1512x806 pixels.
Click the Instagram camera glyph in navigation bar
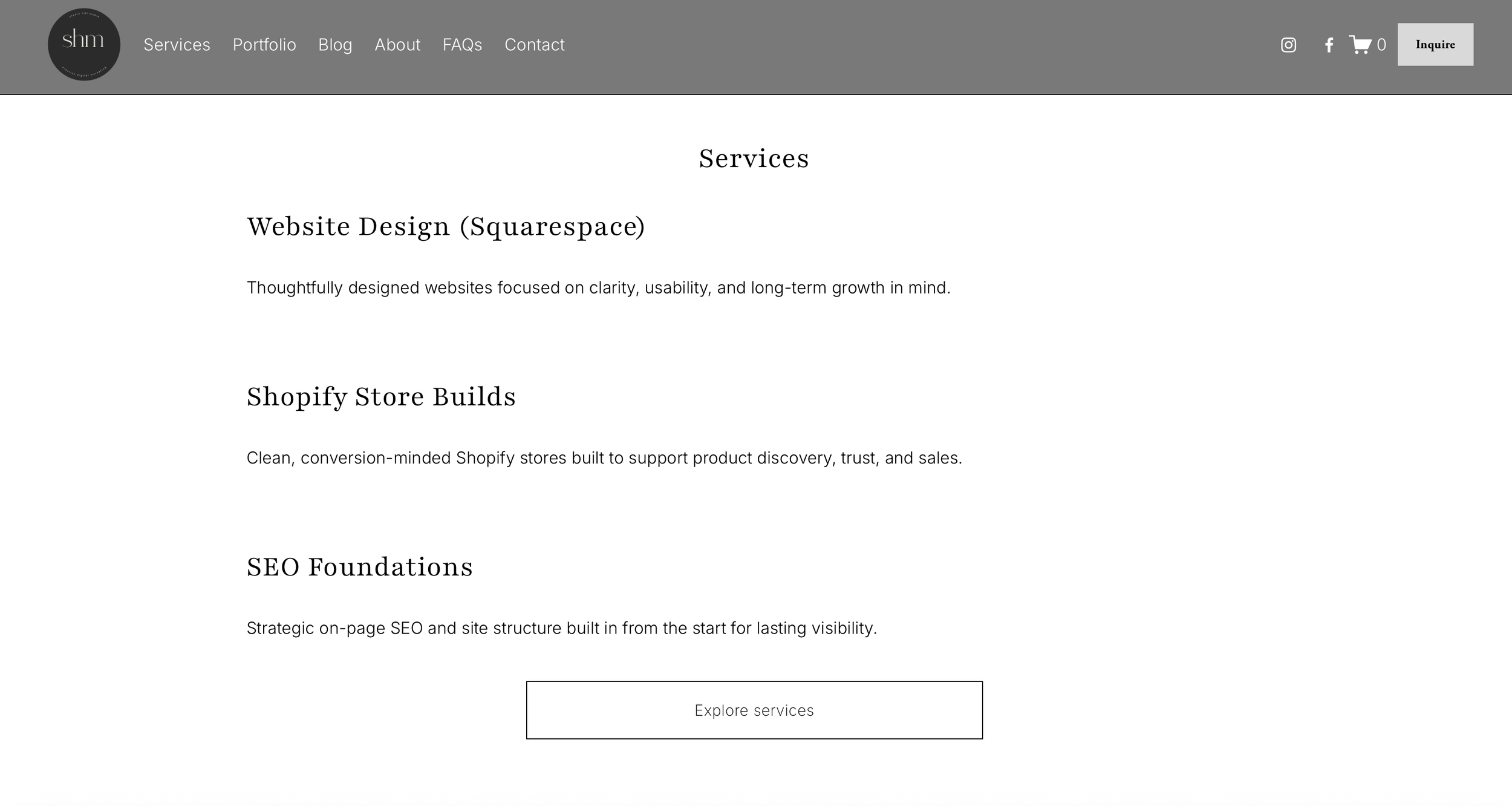point(1288,45)
